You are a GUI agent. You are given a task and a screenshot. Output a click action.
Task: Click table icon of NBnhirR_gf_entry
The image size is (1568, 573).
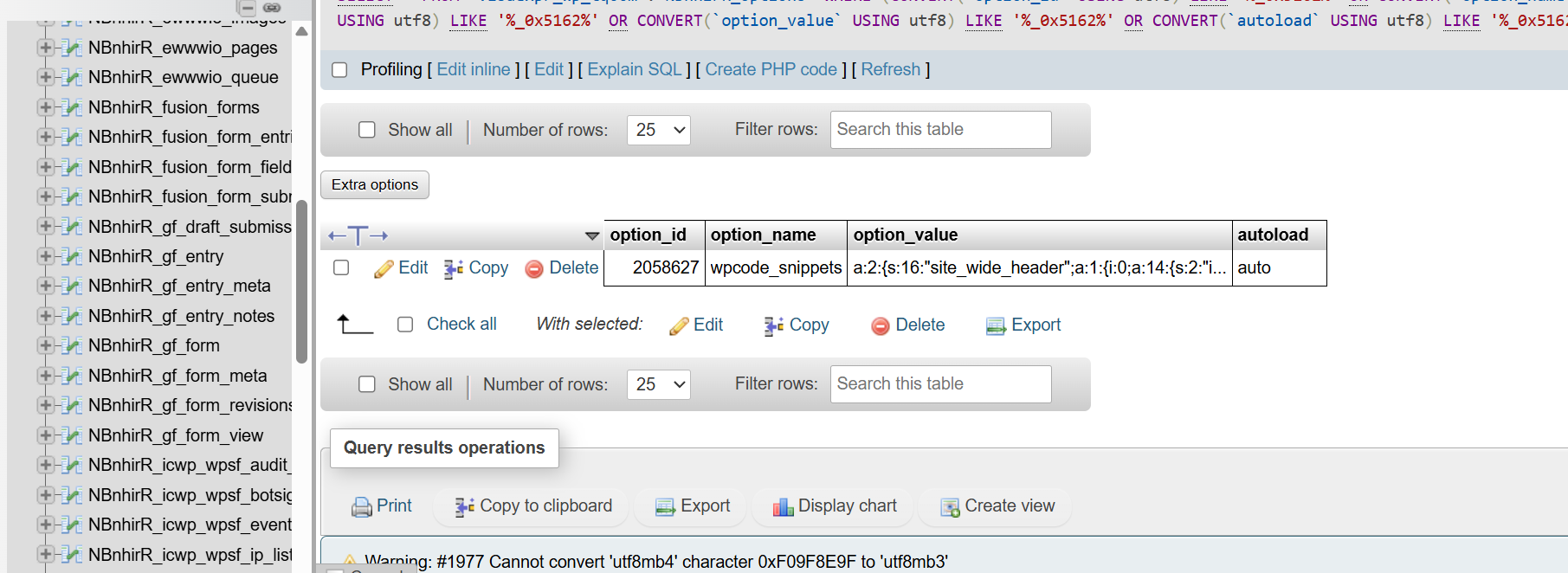click(x=73, y=257)
